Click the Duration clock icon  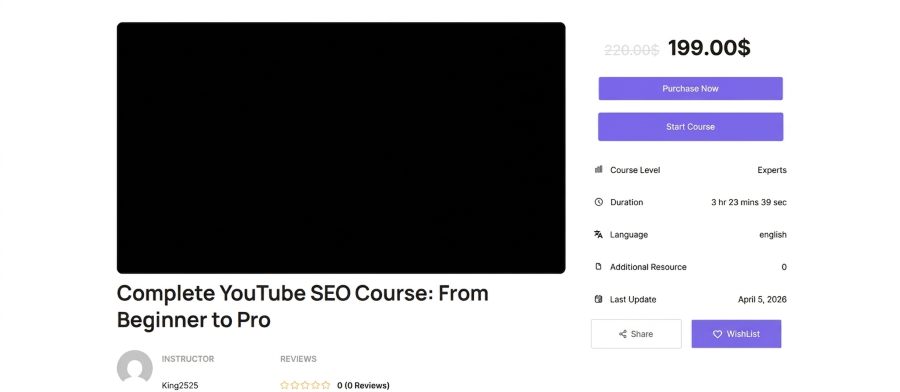pos(599,202)
